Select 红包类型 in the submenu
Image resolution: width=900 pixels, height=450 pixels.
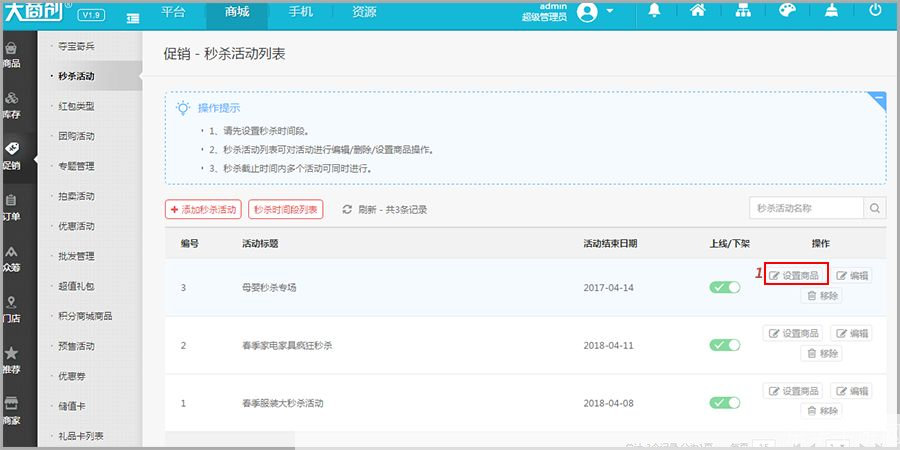coord(76,106)
